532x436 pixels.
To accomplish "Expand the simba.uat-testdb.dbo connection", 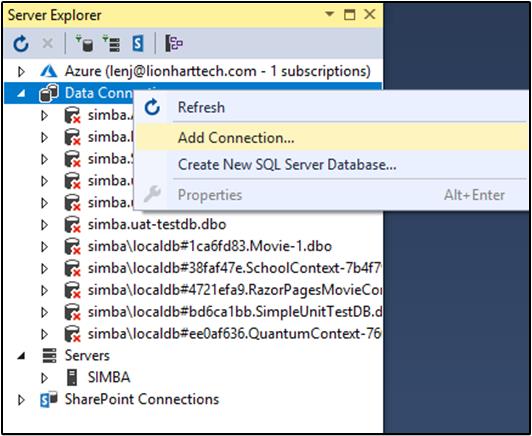I will pyautogui.click(x=44, y=225).
